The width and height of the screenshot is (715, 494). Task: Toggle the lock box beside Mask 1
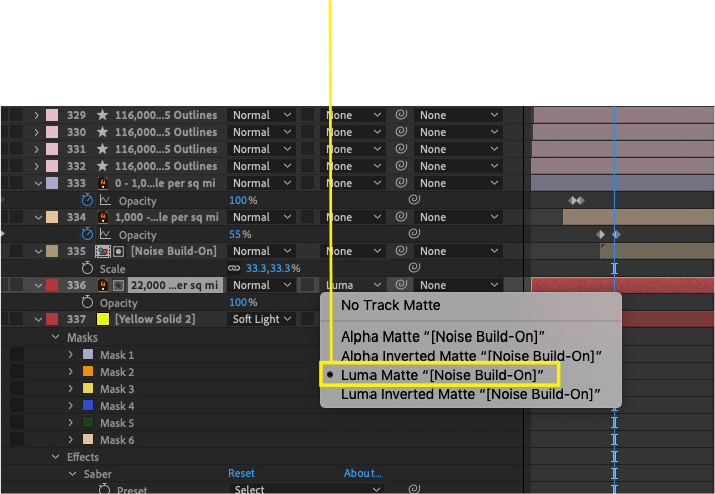click(x=17, y=354)
